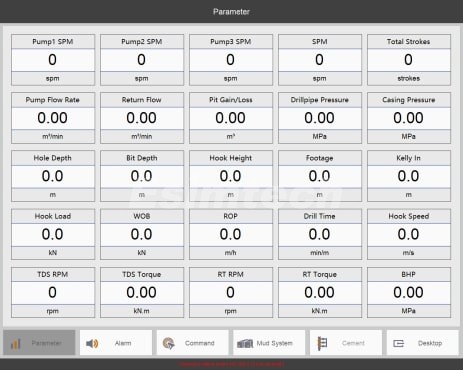Viewport: 463px width, 371px height.
Task: Click the WOB value
Action: [x=142, y=234]
